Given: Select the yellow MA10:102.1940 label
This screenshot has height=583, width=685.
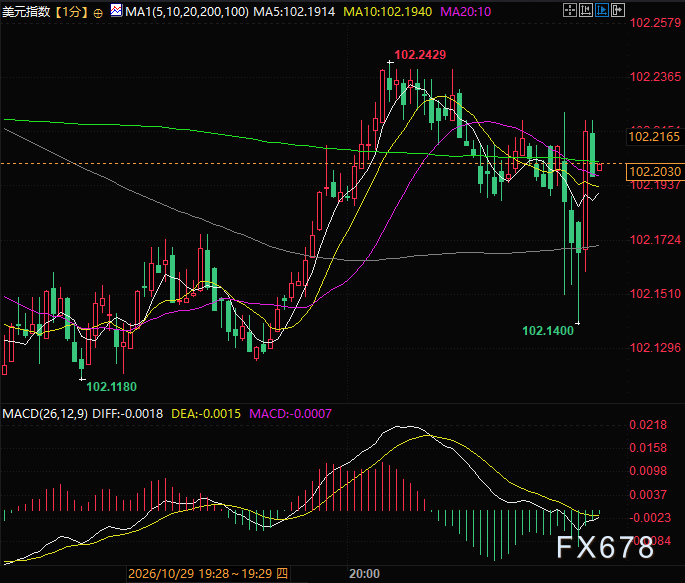Looking at the screenshot, I should click(x=387, y=12).
